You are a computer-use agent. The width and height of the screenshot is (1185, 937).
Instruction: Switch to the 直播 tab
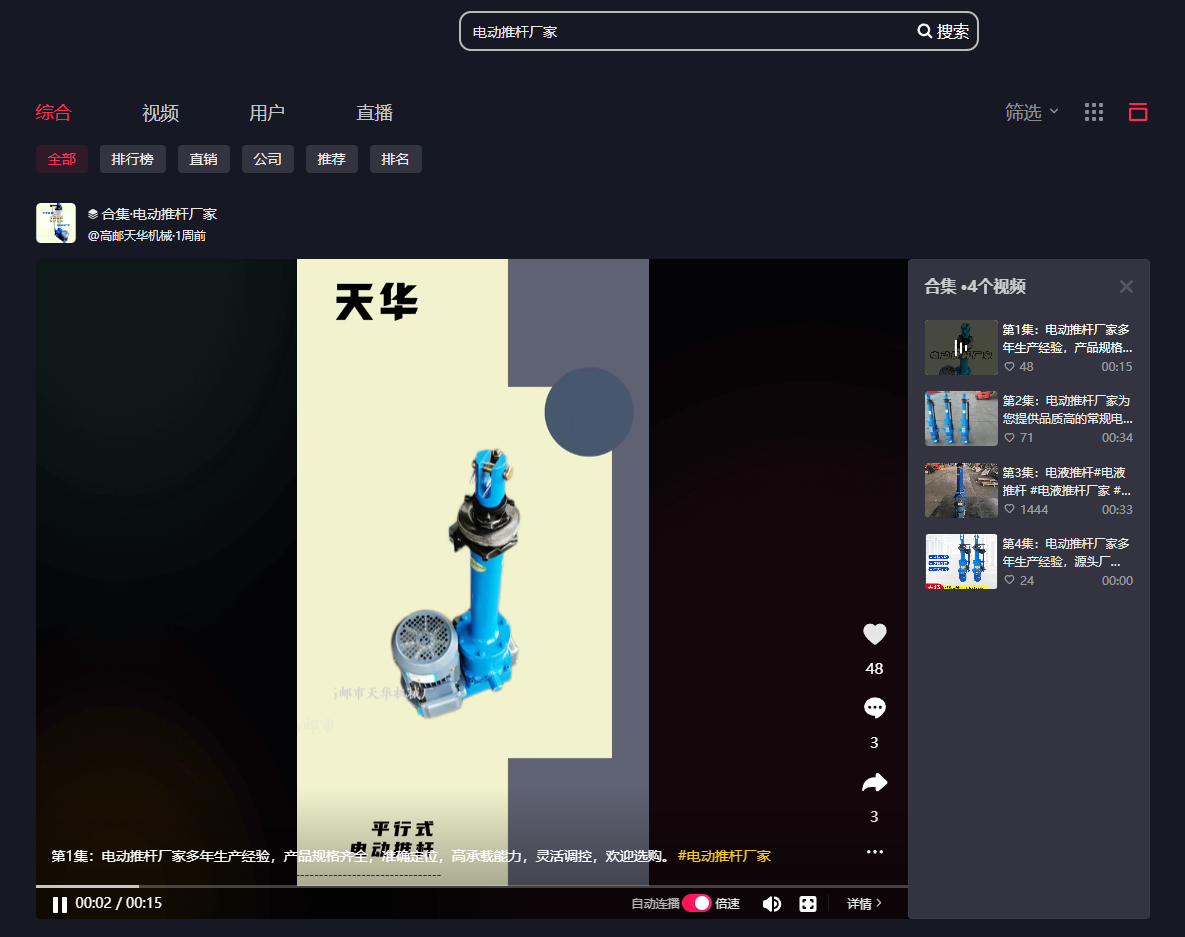tap(374, 113)
